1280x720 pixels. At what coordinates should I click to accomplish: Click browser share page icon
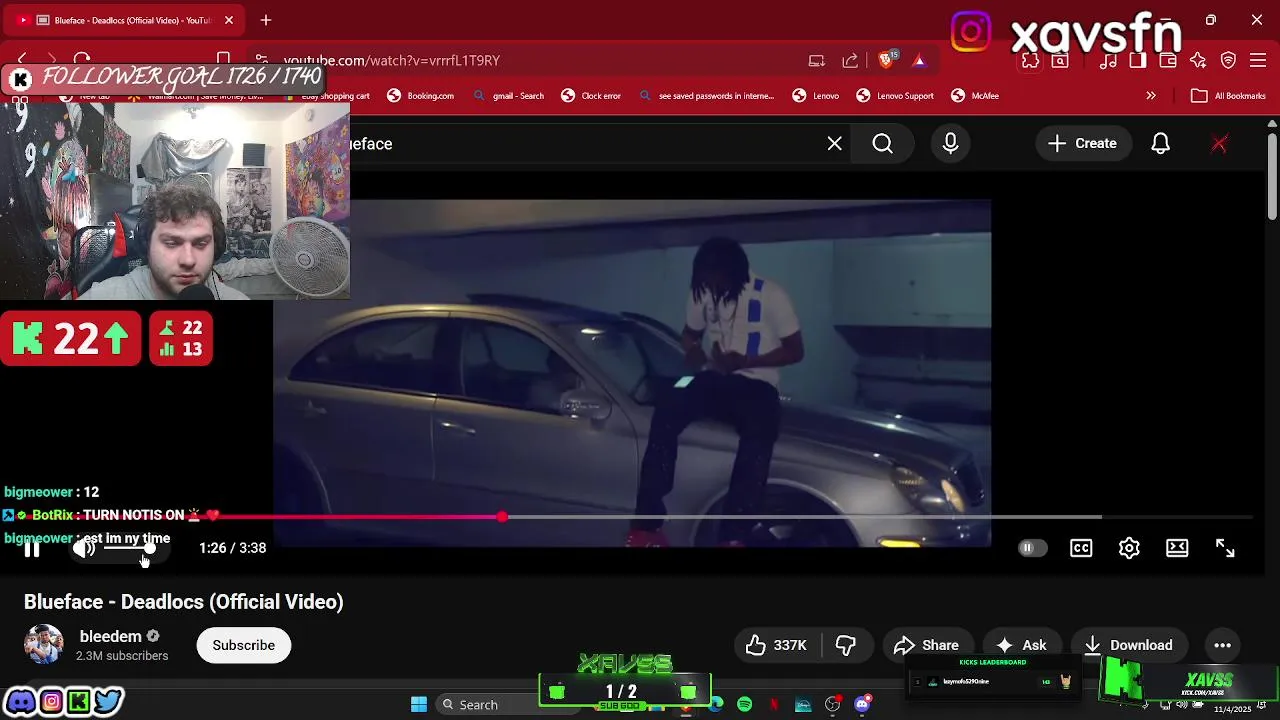click(850, 61)
